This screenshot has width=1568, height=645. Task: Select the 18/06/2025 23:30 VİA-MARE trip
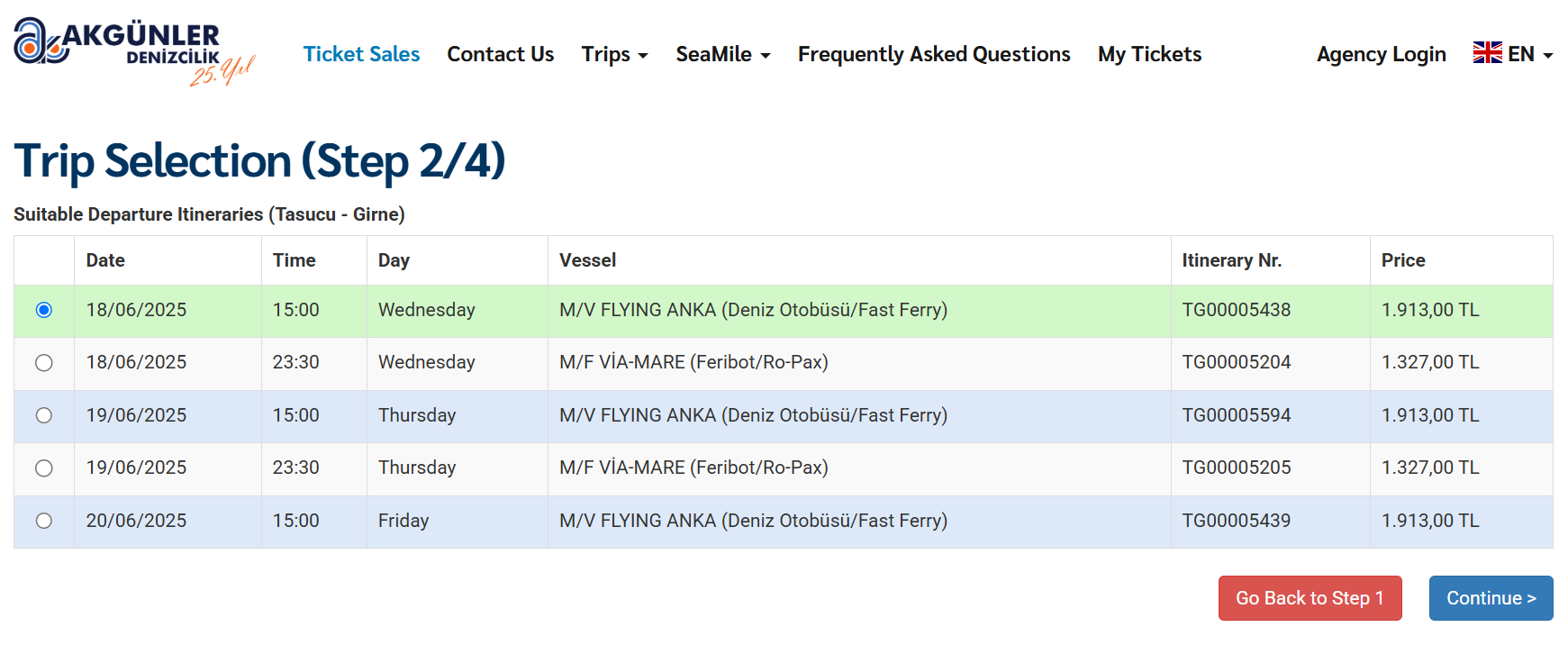[44, 363]
